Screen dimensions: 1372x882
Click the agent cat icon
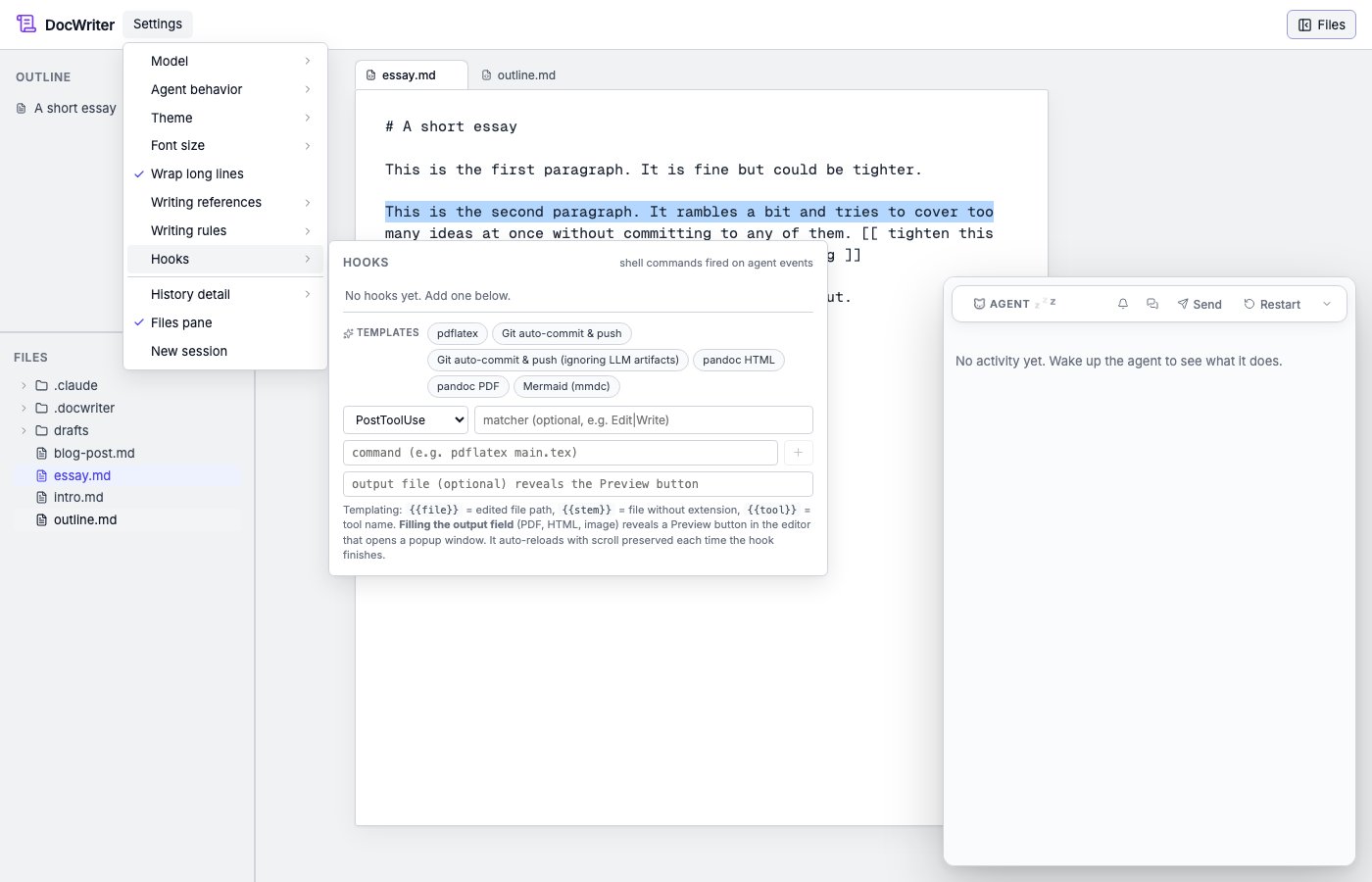tap(979, 304)
